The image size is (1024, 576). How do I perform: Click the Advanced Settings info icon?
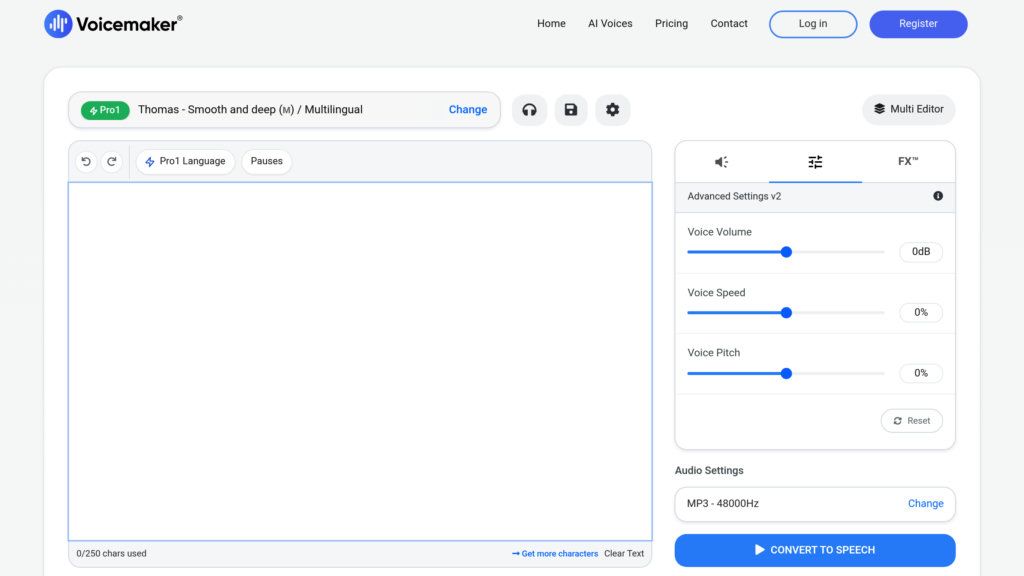coord(937,196)
